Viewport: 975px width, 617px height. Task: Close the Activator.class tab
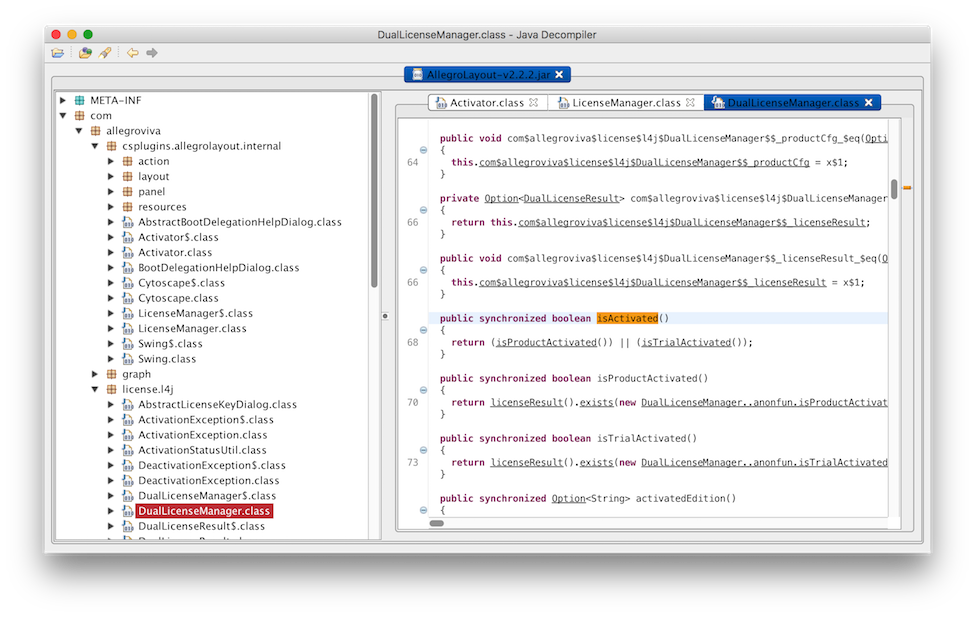[534, 103]
